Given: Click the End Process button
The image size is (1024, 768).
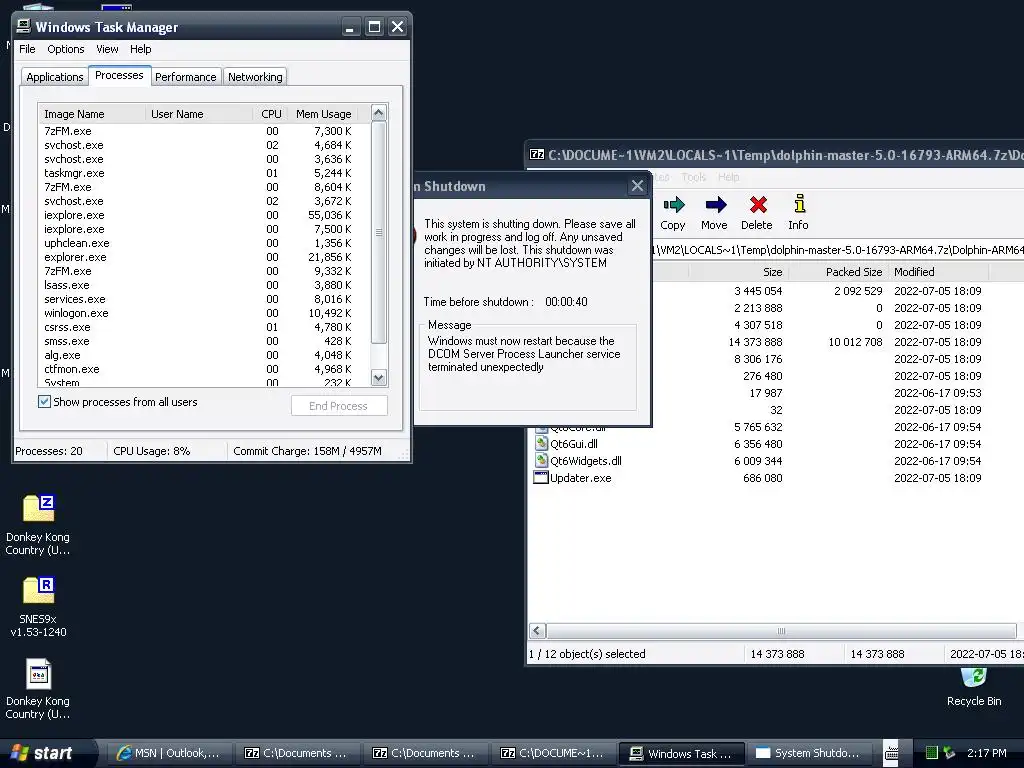Looking at the screenshot, I should pos(339,406).
